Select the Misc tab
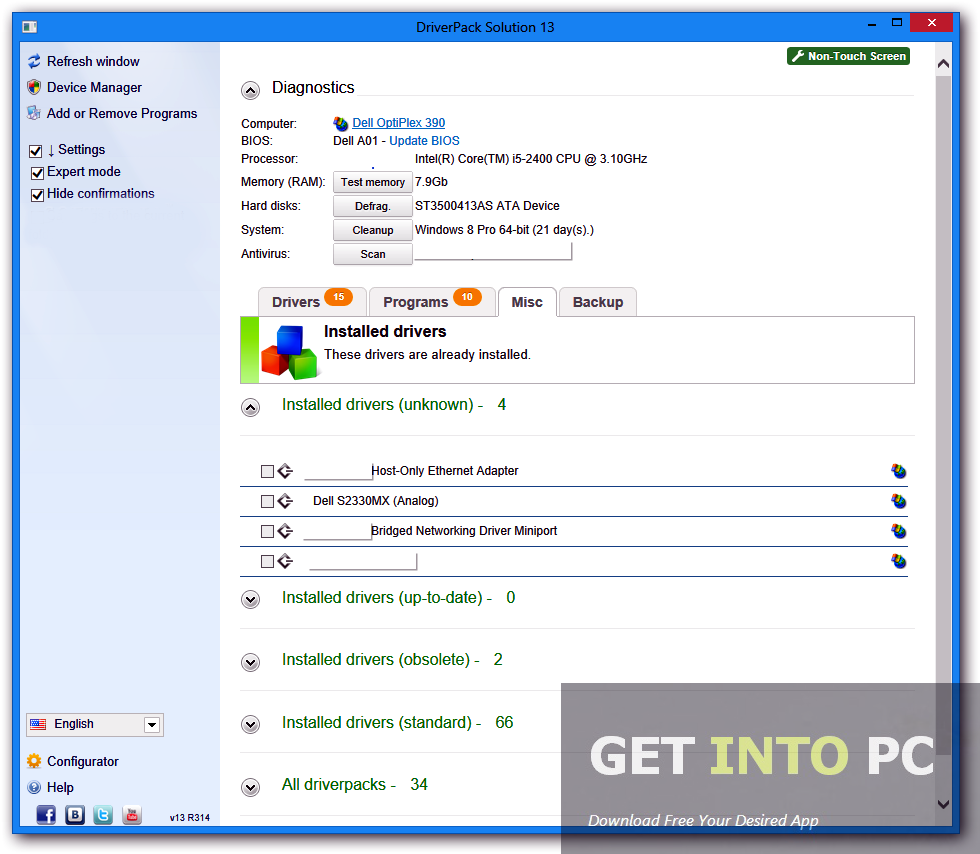The image size is (980, 854). [527, 302]
